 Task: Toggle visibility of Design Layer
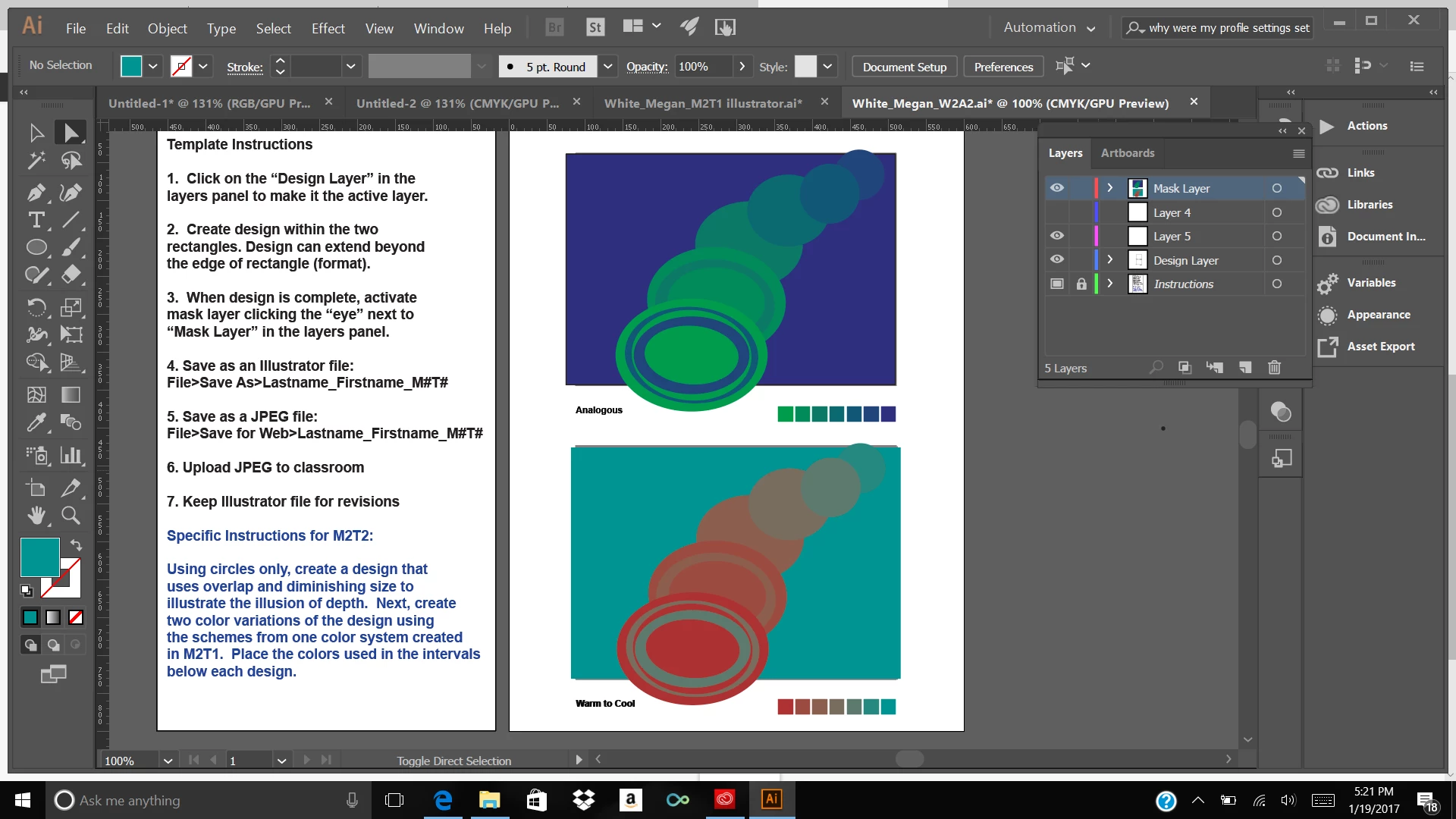tap(1056, 260)
